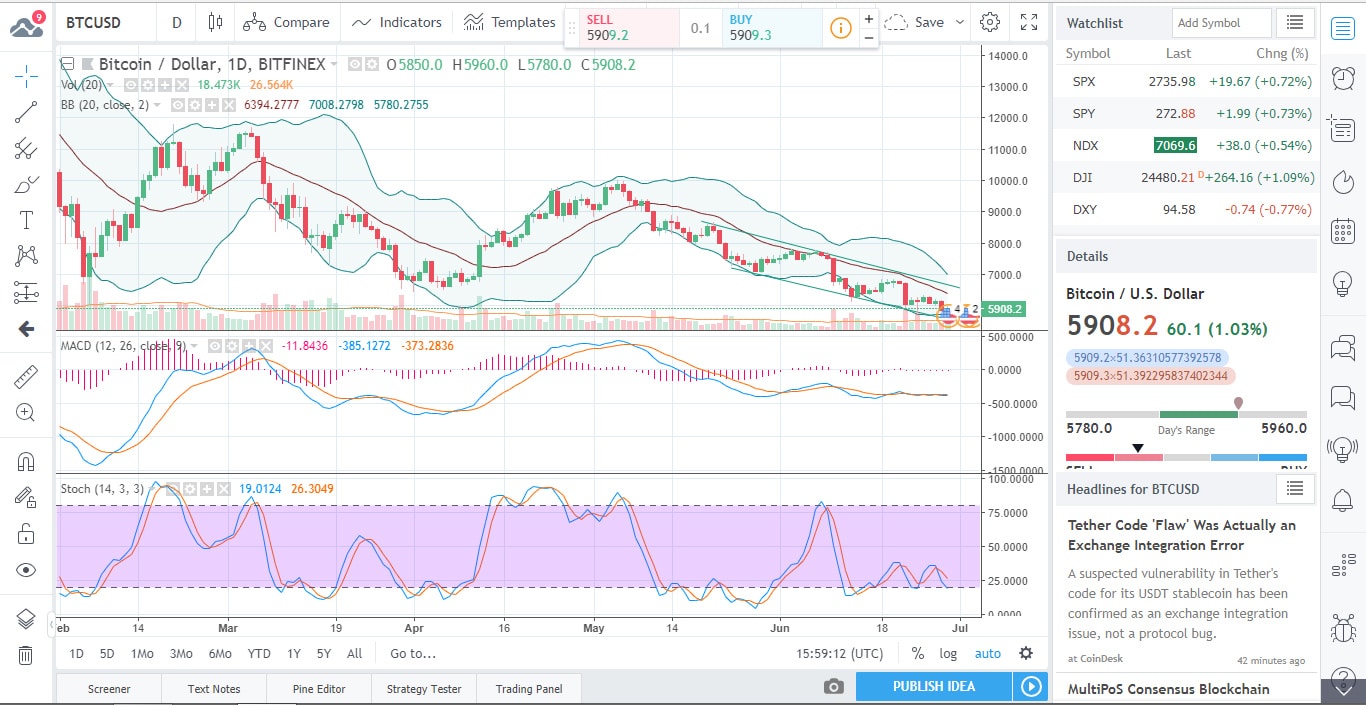Open the object tree layers icon

pyautogui.click(x=26, y=619)
